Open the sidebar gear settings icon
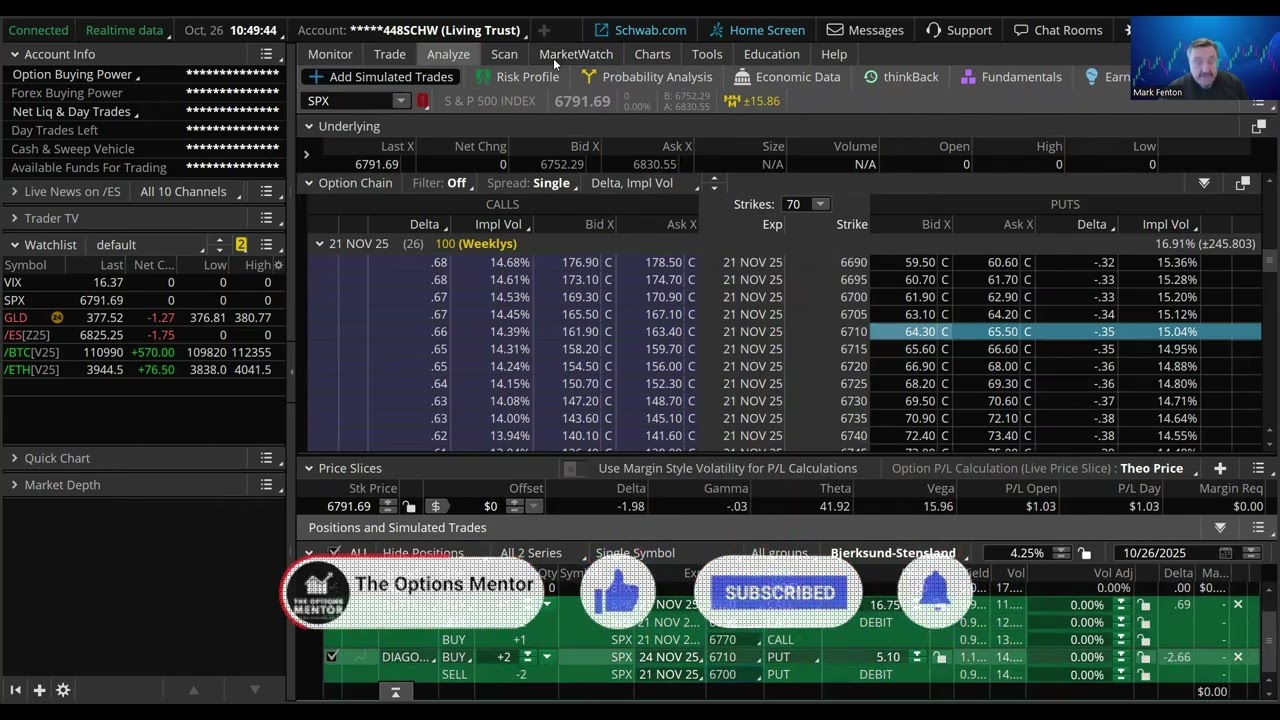 tap(63, 690)
